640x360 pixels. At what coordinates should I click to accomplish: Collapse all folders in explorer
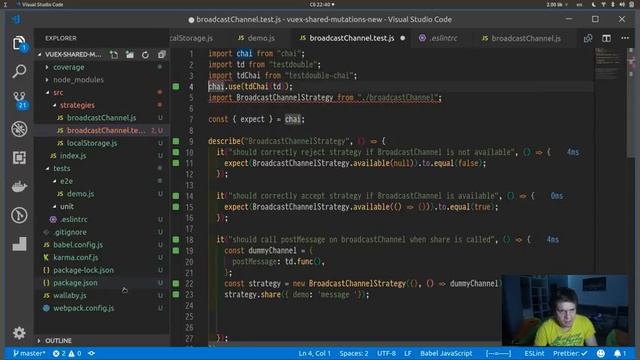pos(162,55)
